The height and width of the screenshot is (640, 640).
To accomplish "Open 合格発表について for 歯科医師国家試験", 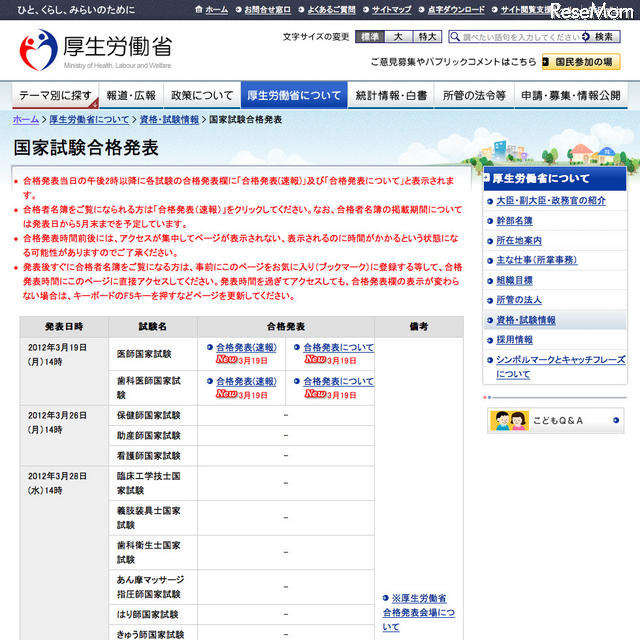I will [338, 381].
